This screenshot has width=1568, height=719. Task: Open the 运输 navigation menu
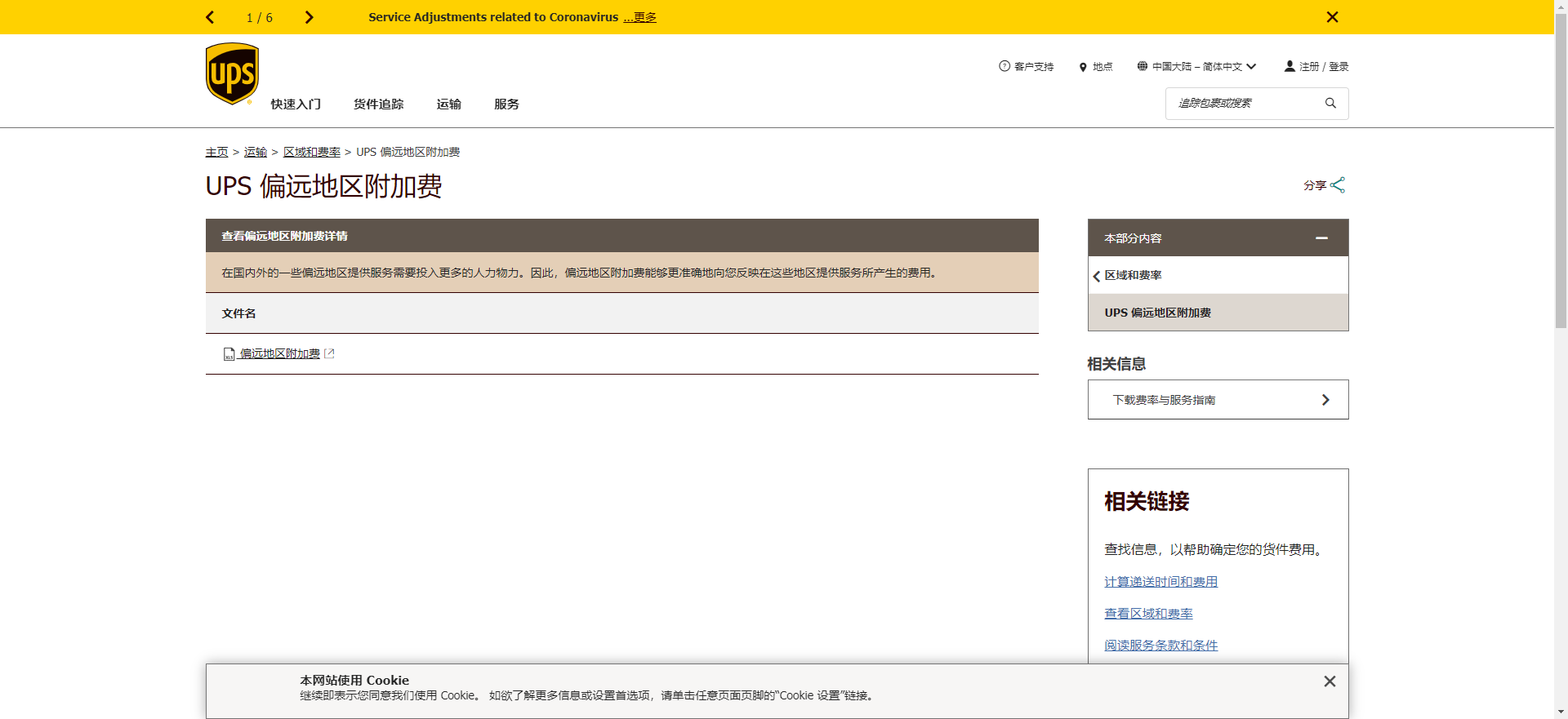point(448,104)
